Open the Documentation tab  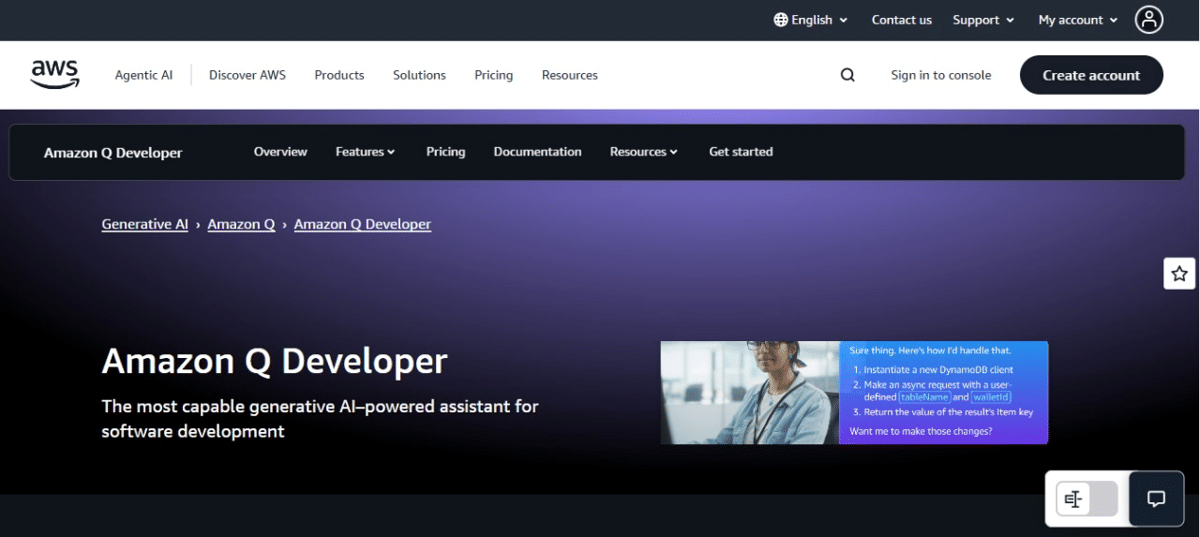point(537,152)
